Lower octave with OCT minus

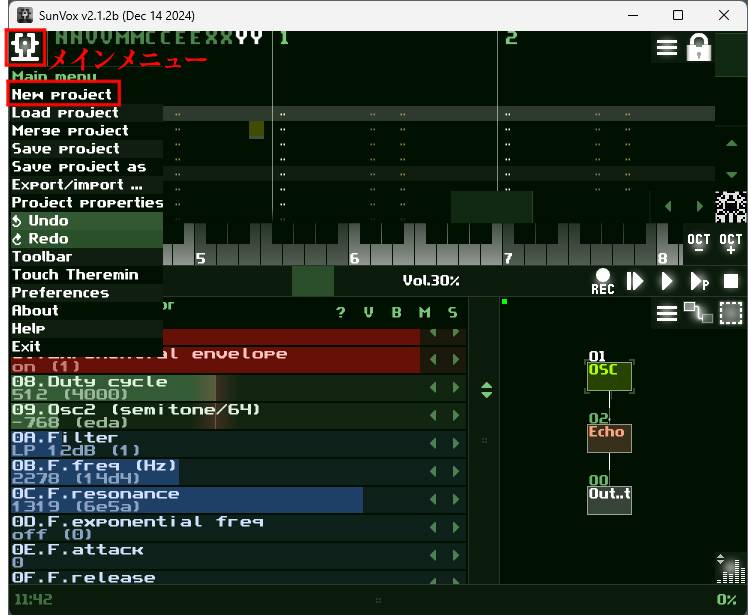[x=698, y=243]
